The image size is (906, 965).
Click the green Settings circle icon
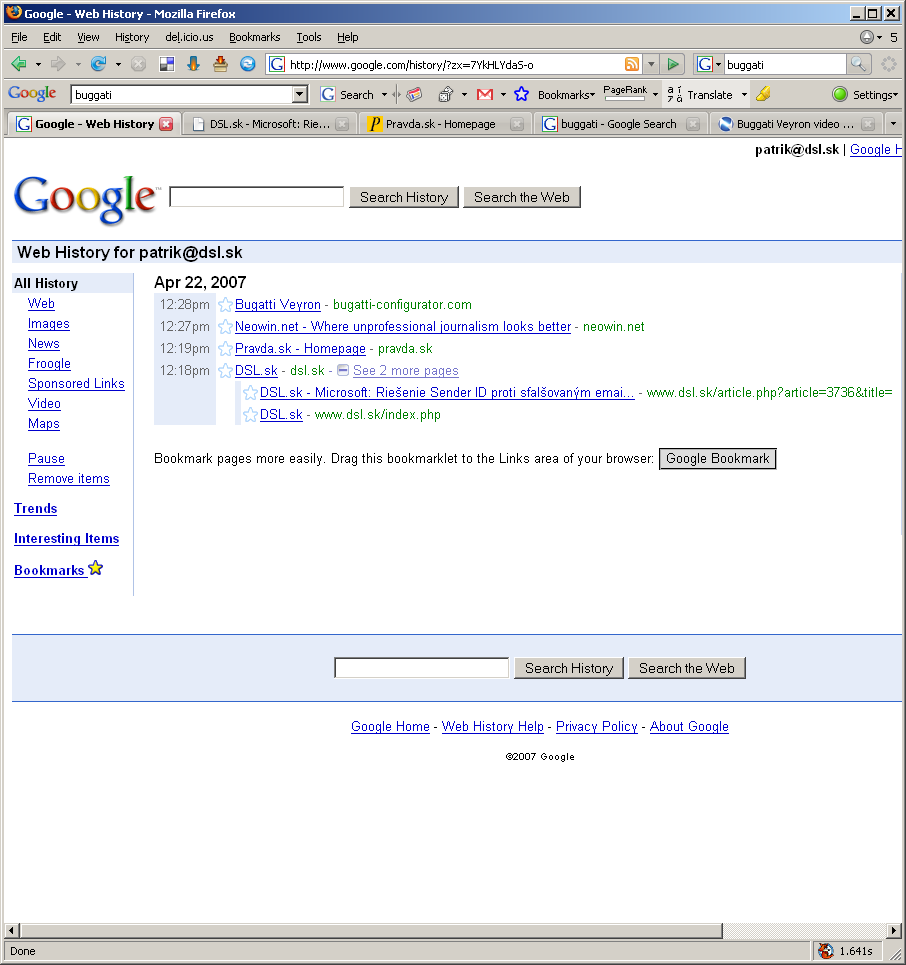[x=840, y=94]
